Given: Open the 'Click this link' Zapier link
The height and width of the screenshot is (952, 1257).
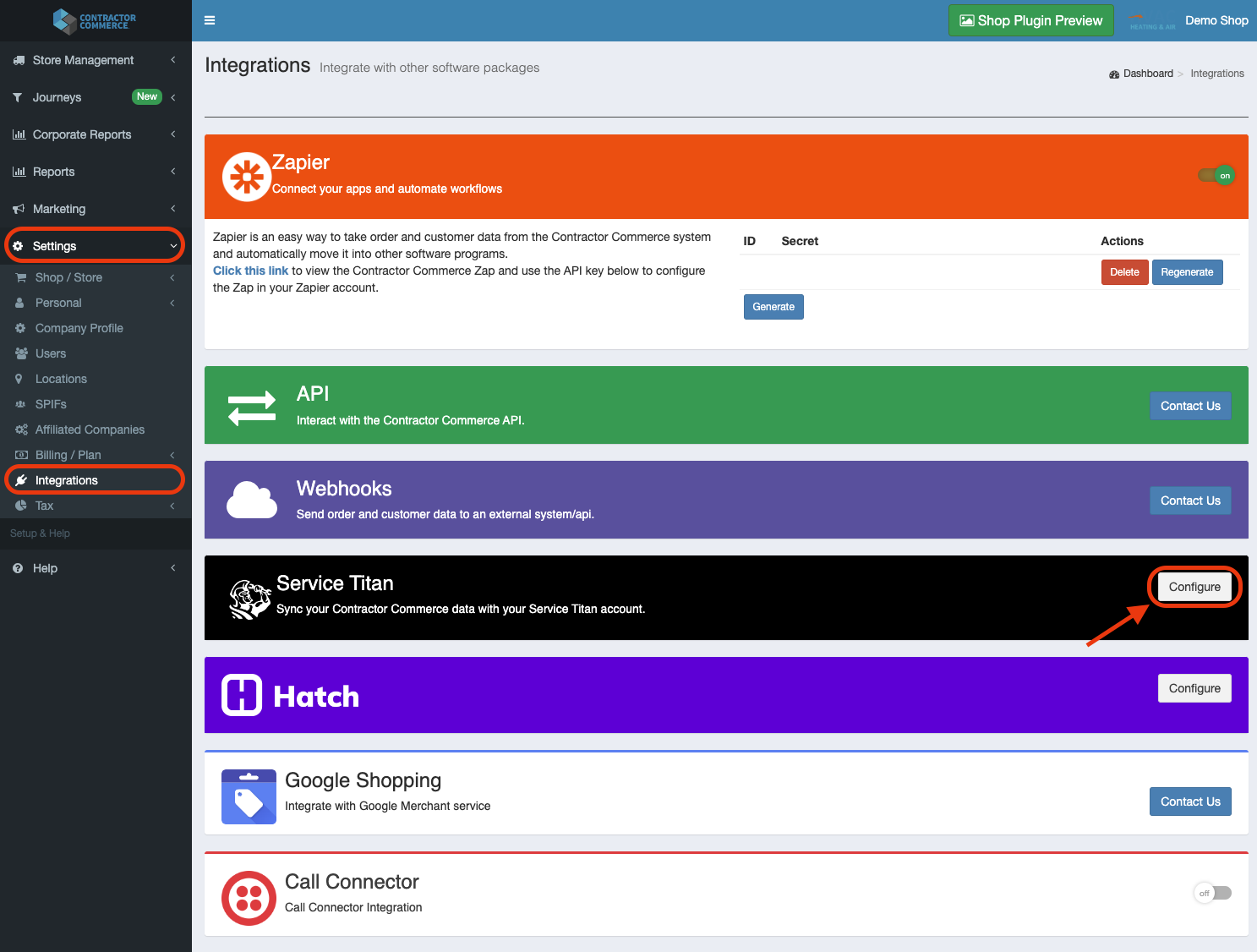Looking at the screenshot, I should (x=250, y=271).
